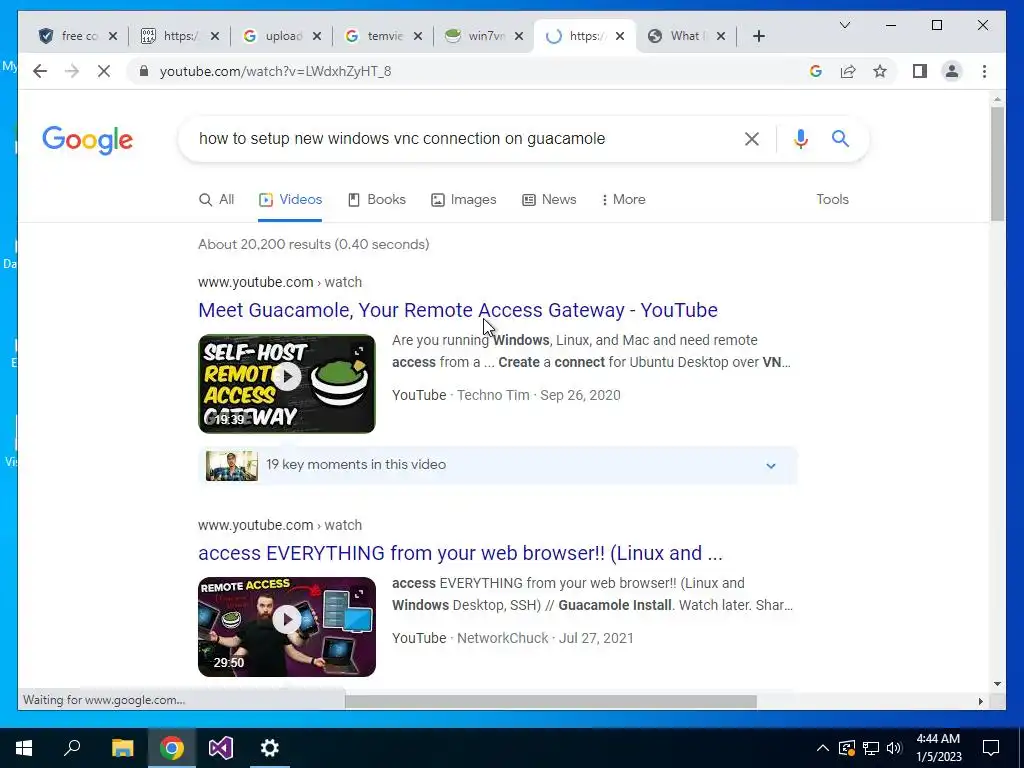The width and height of the screenshot is (1024, 768).
Task: Switch to the Books results tab
Action: [377, 199]
